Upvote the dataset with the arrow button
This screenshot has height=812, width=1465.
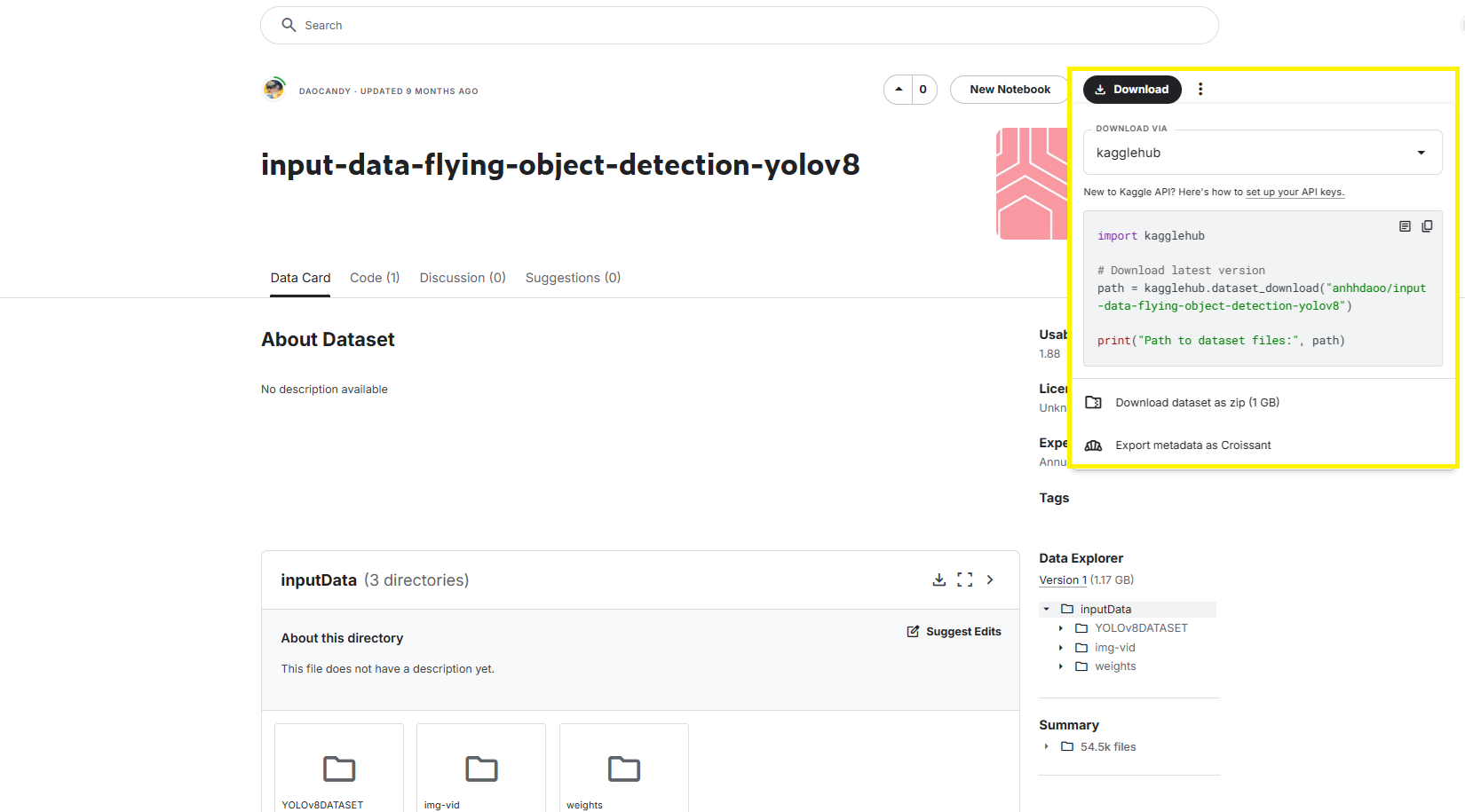click(x=899, y=90)
